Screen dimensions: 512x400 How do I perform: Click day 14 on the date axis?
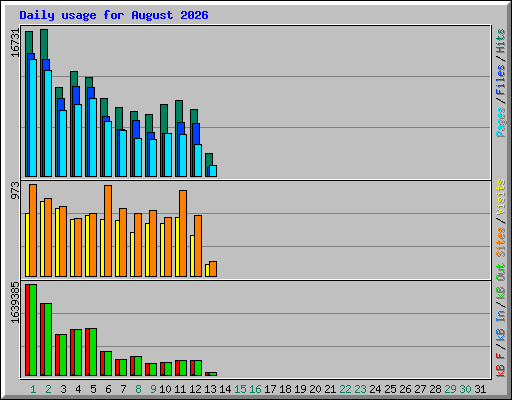click(225, 389)
